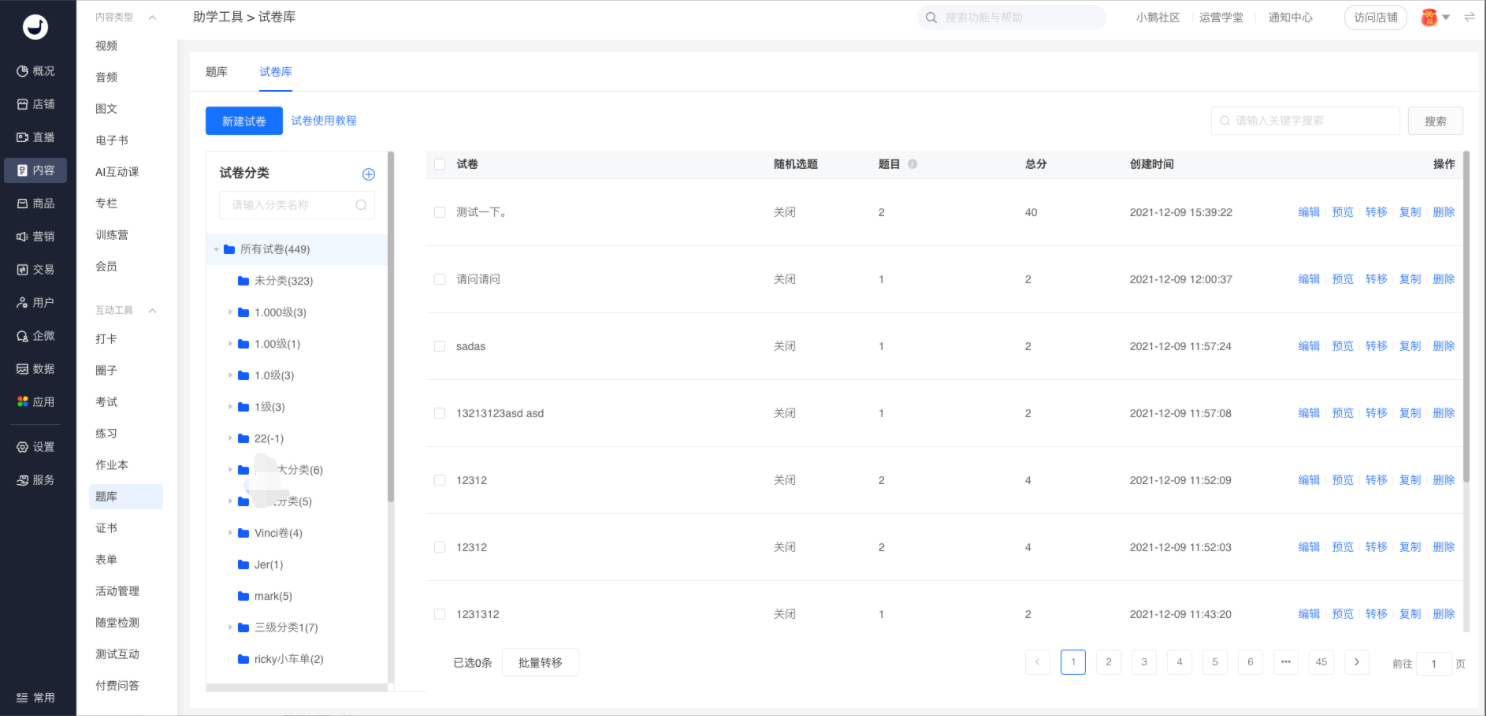Open the 企微 sidebar icon
The image size is (1486, 716).
[23, 336]
